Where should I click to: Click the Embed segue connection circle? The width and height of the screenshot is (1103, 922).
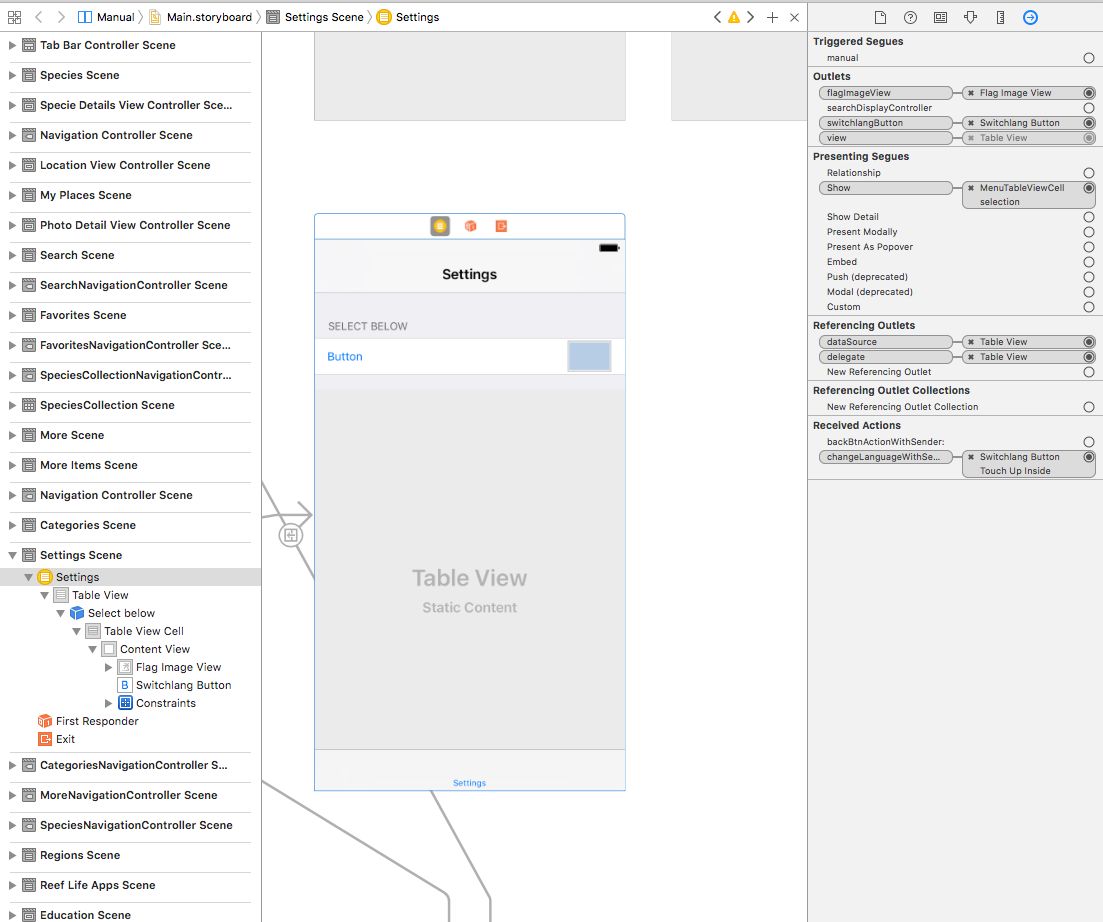tap(1089, 262)
